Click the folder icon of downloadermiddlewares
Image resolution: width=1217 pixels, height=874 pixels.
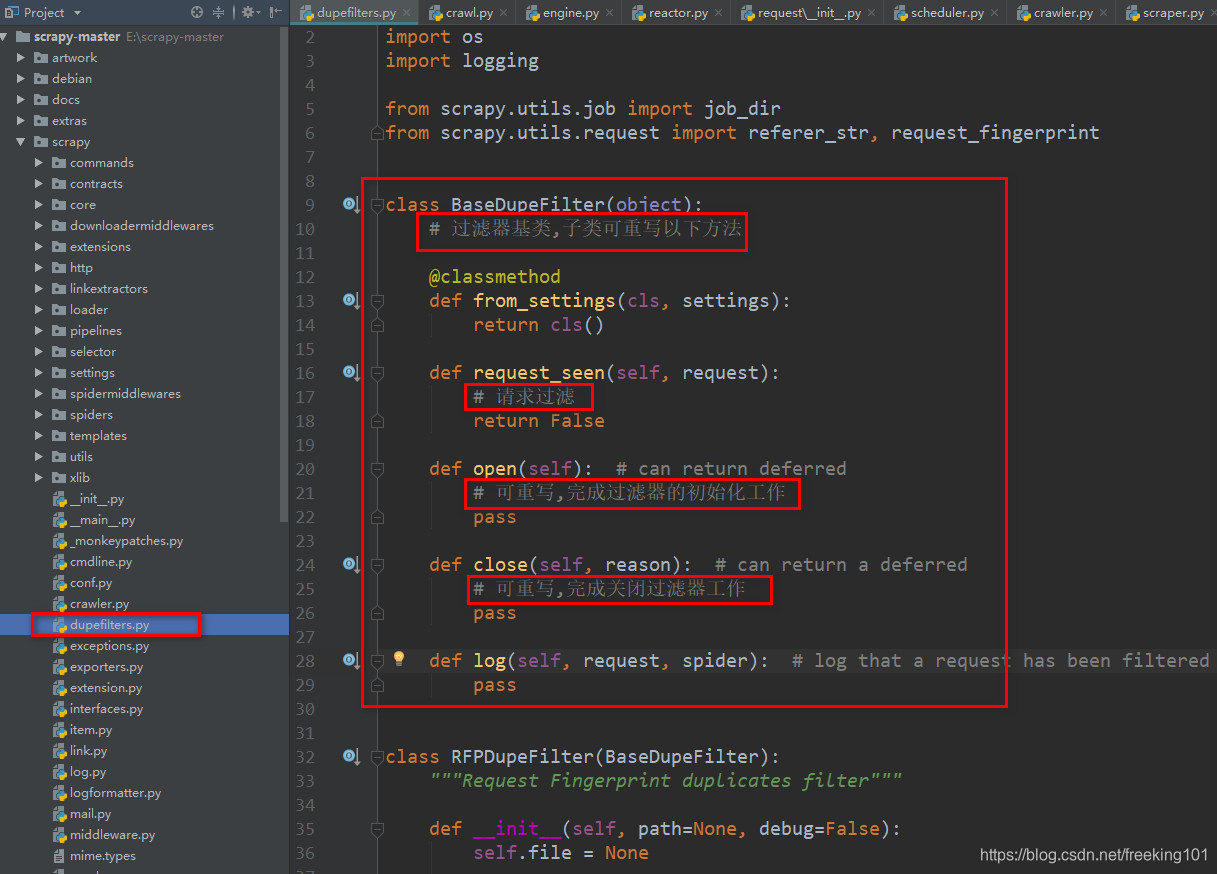tap(59, 226)
